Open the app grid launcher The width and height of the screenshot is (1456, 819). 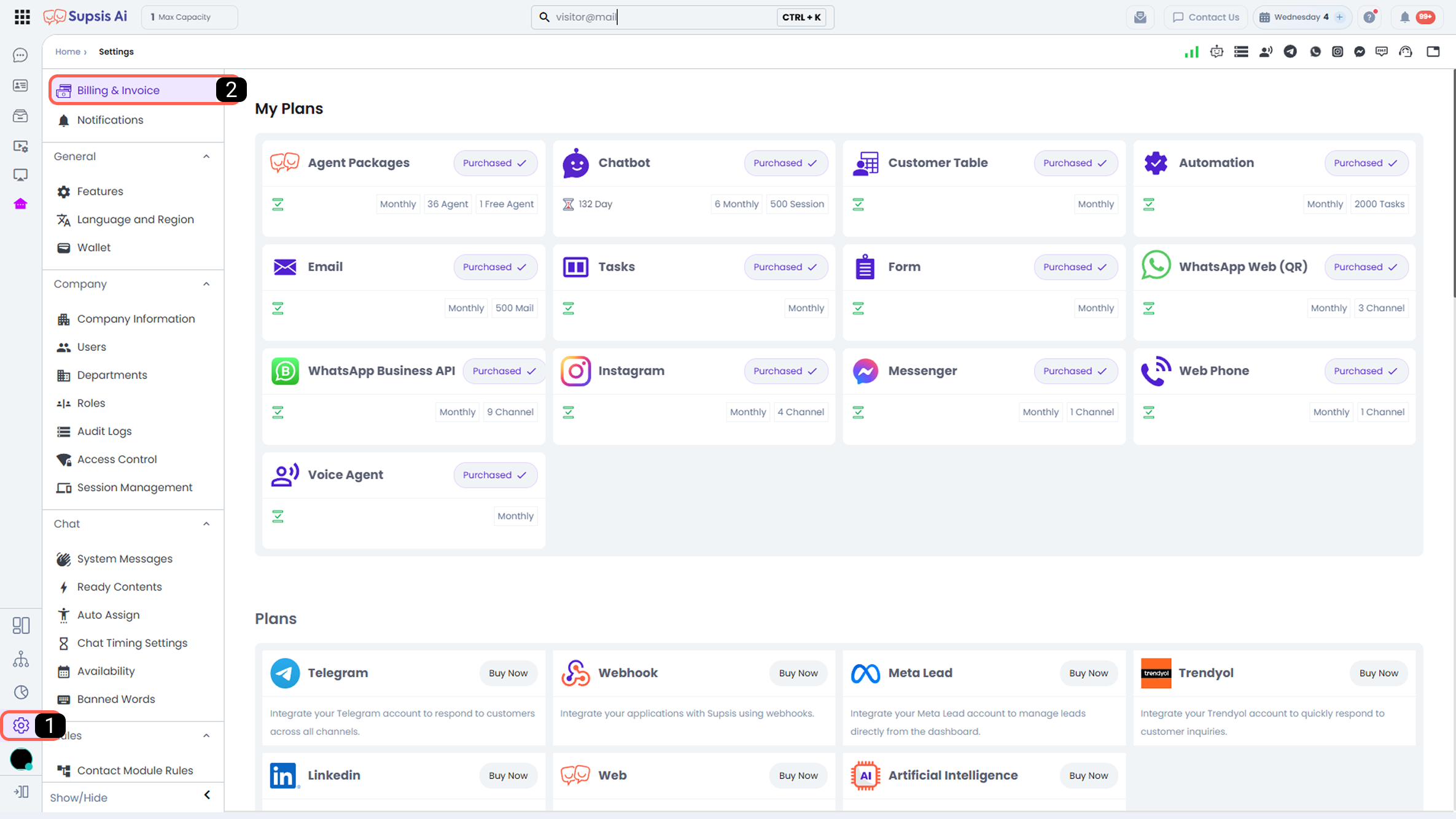point(22,17)
